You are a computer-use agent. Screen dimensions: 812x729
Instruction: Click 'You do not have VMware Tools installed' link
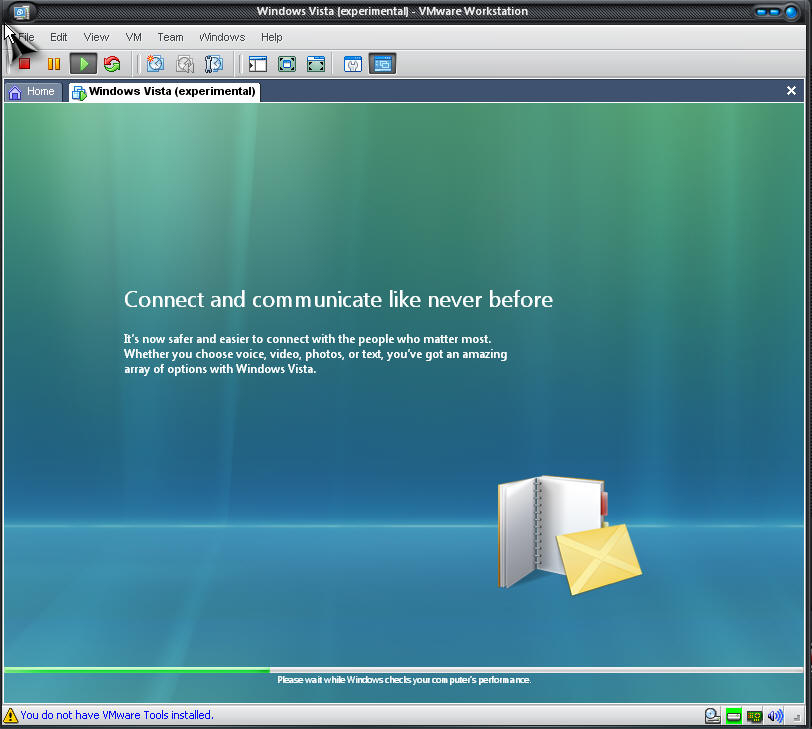click(x=117, y=715)
